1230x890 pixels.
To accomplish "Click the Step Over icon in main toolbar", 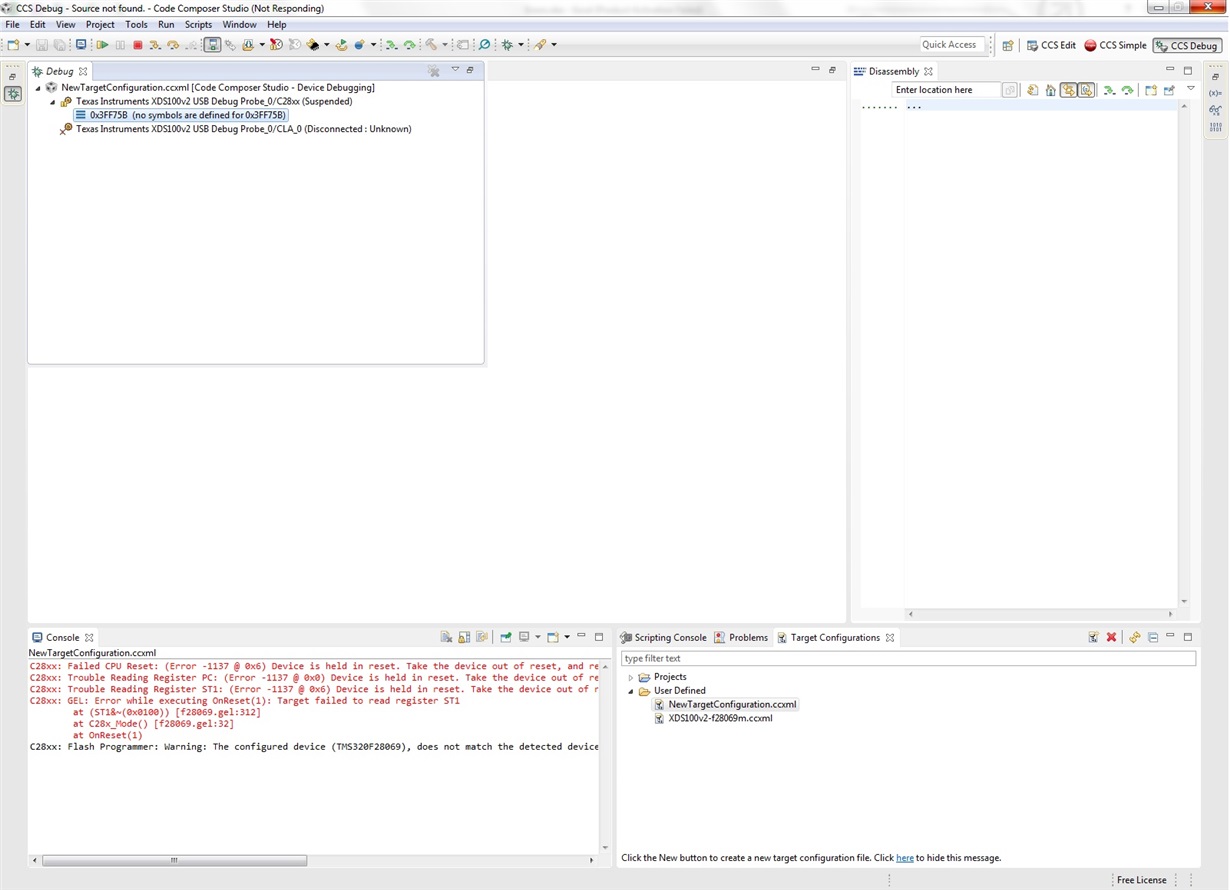I will click(173, 45).
